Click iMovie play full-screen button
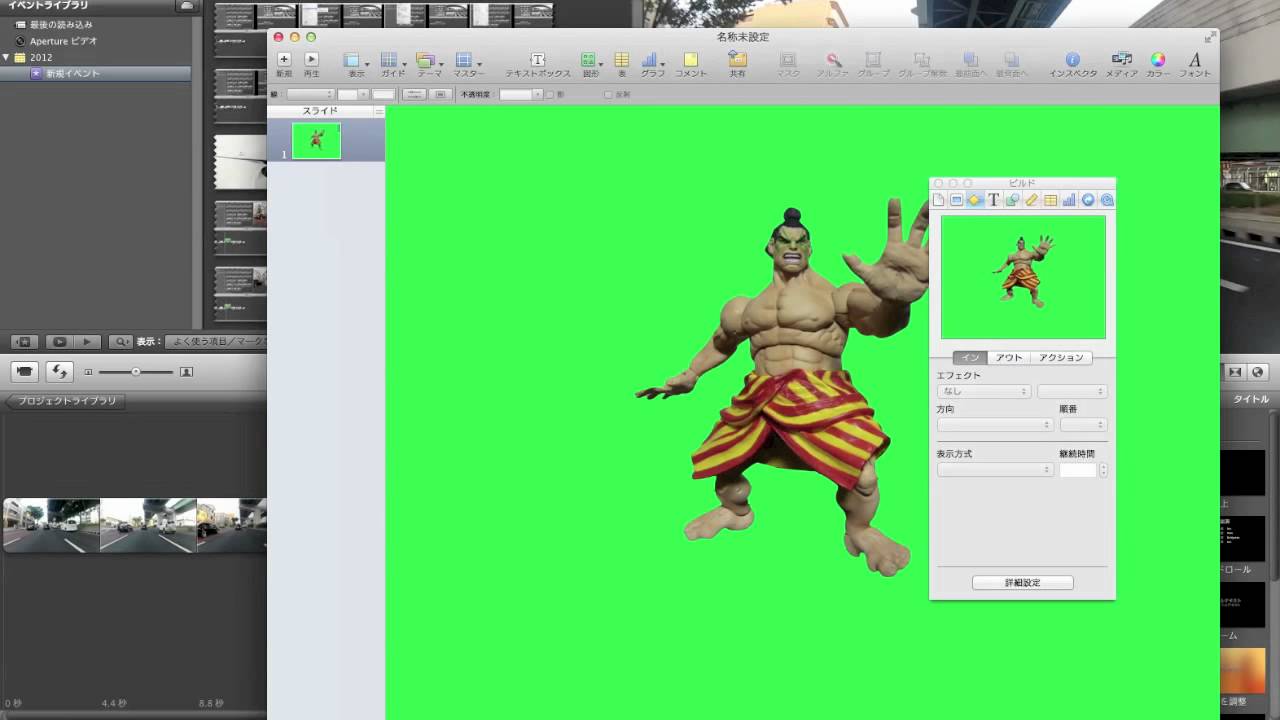This screenshot has height=720, width=1280. coord(59,342)
